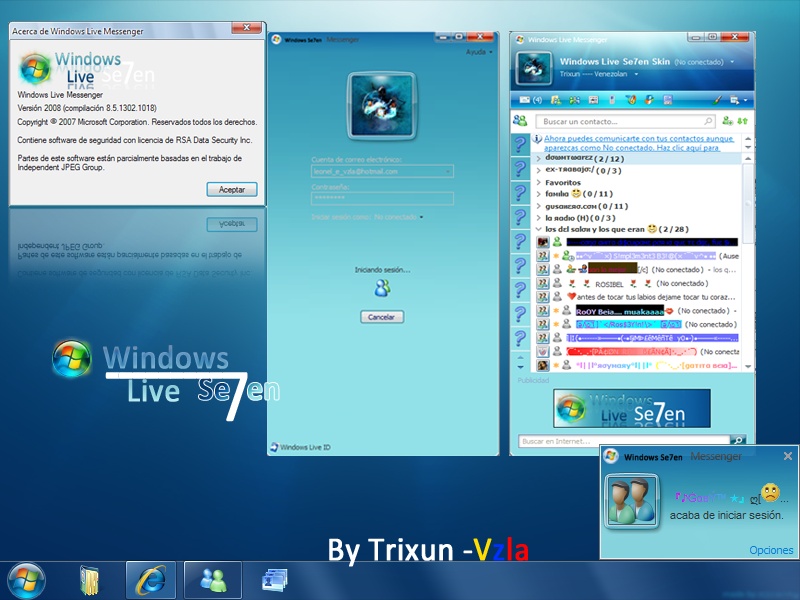This screenshot has width=800, height=600.
Task: Click the contact list scrollbar thumb
Action: click(747, 203)
